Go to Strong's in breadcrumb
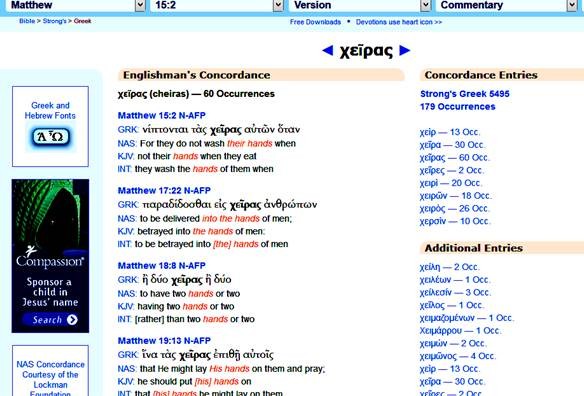 [x=54, y=21]
